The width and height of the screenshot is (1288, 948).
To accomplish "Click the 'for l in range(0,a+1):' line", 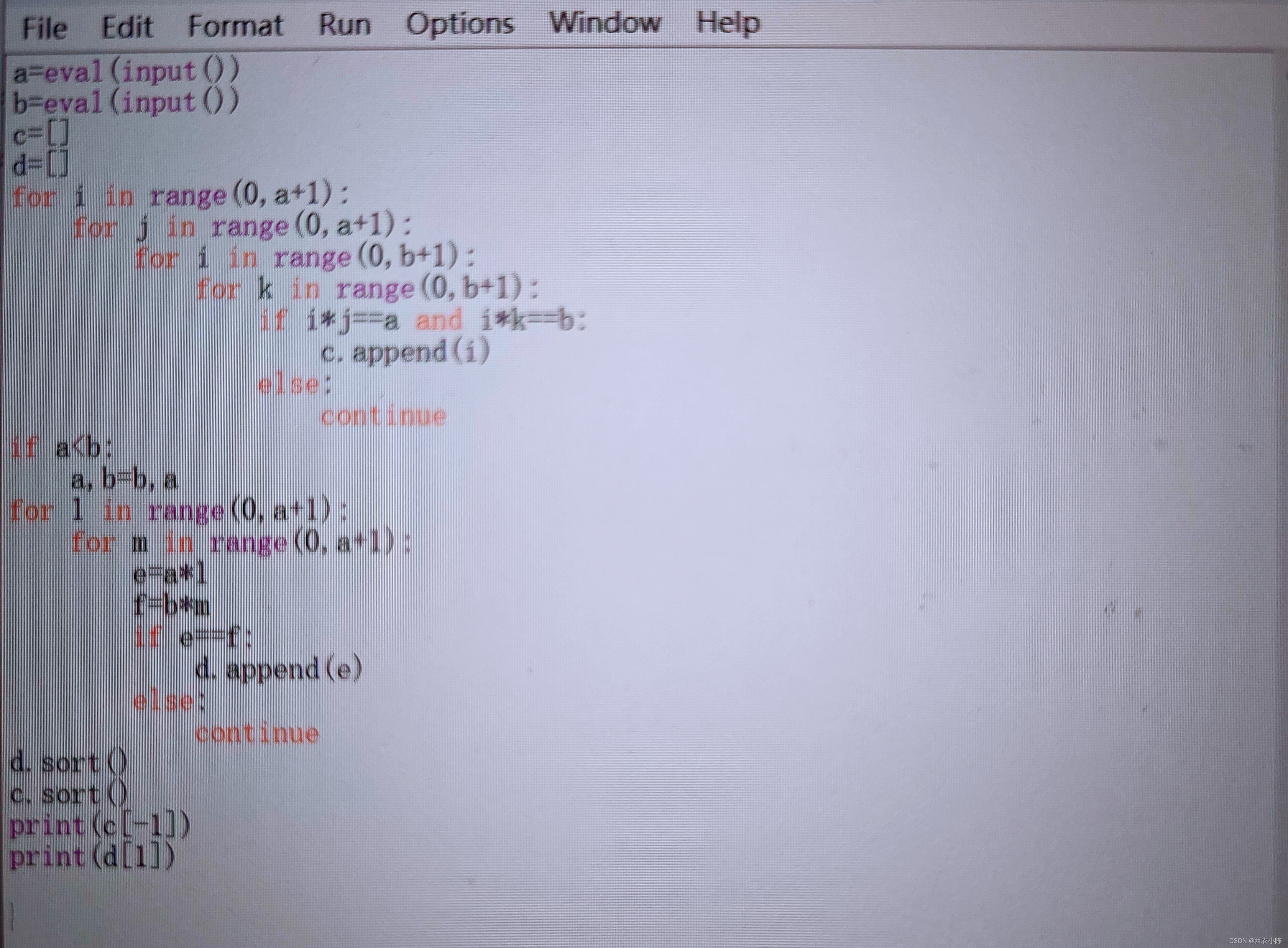I will click(179, 511).
